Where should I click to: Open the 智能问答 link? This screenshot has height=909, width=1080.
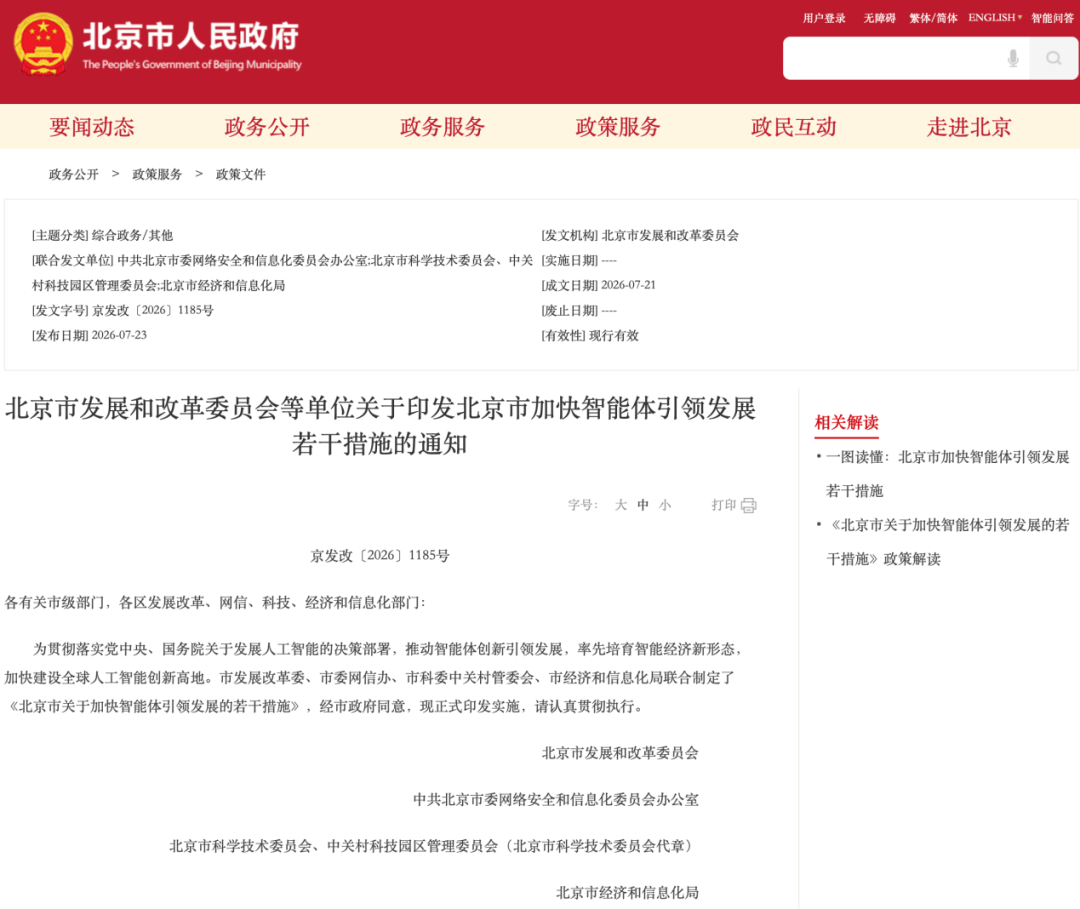coord(1052,18)
